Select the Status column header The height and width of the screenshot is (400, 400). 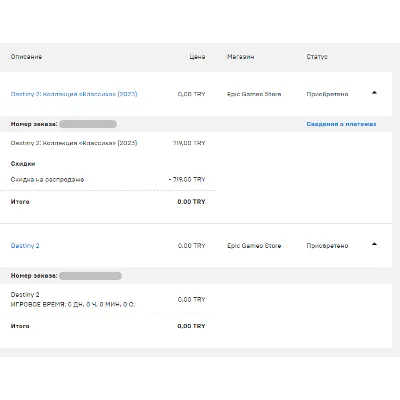317,57
